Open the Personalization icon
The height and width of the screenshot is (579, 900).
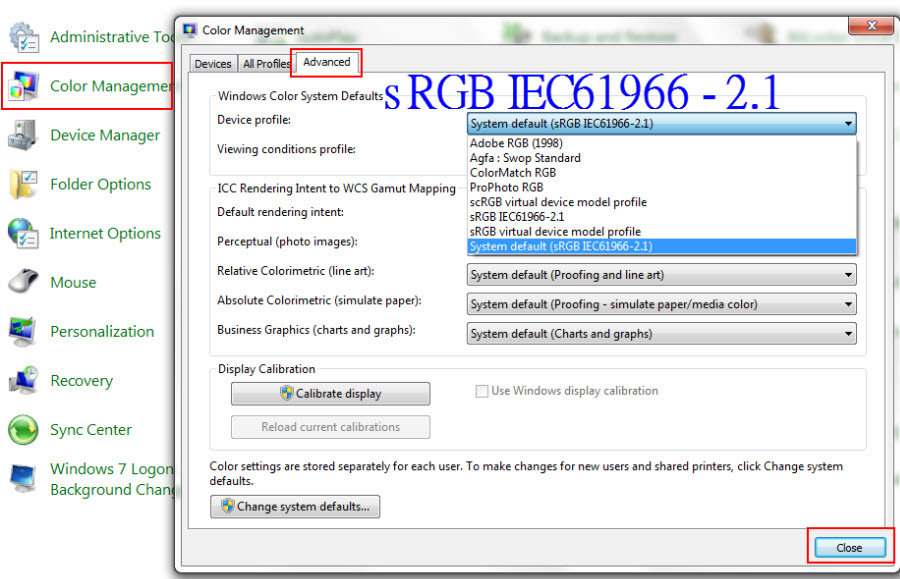pos(24,332)
